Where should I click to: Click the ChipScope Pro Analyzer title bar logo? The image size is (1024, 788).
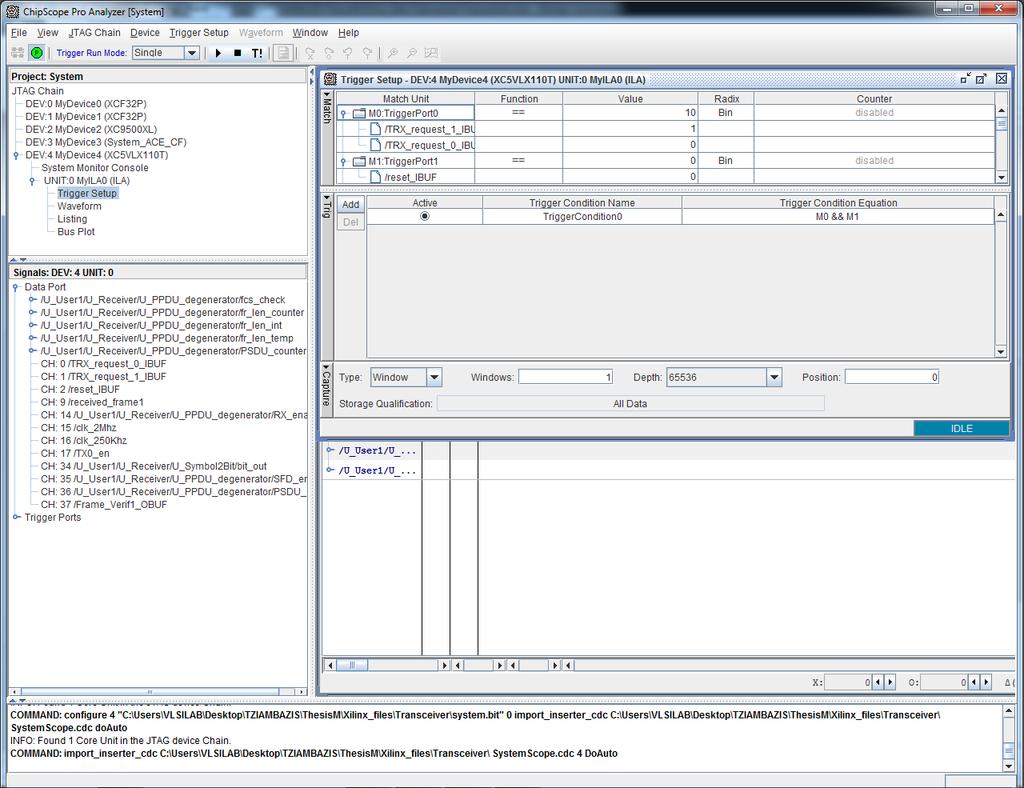[12, 12]
